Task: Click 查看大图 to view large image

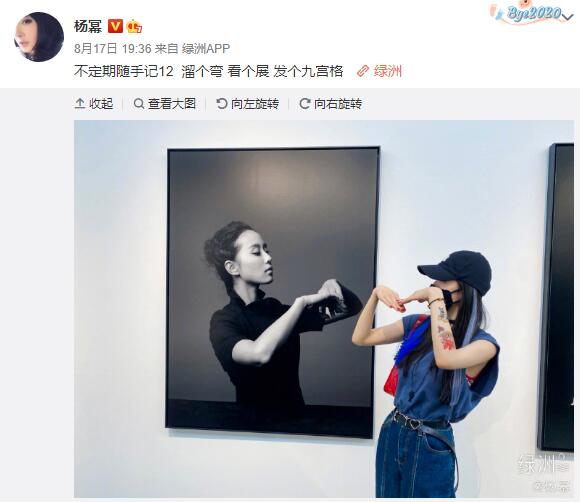Action: 165,104
